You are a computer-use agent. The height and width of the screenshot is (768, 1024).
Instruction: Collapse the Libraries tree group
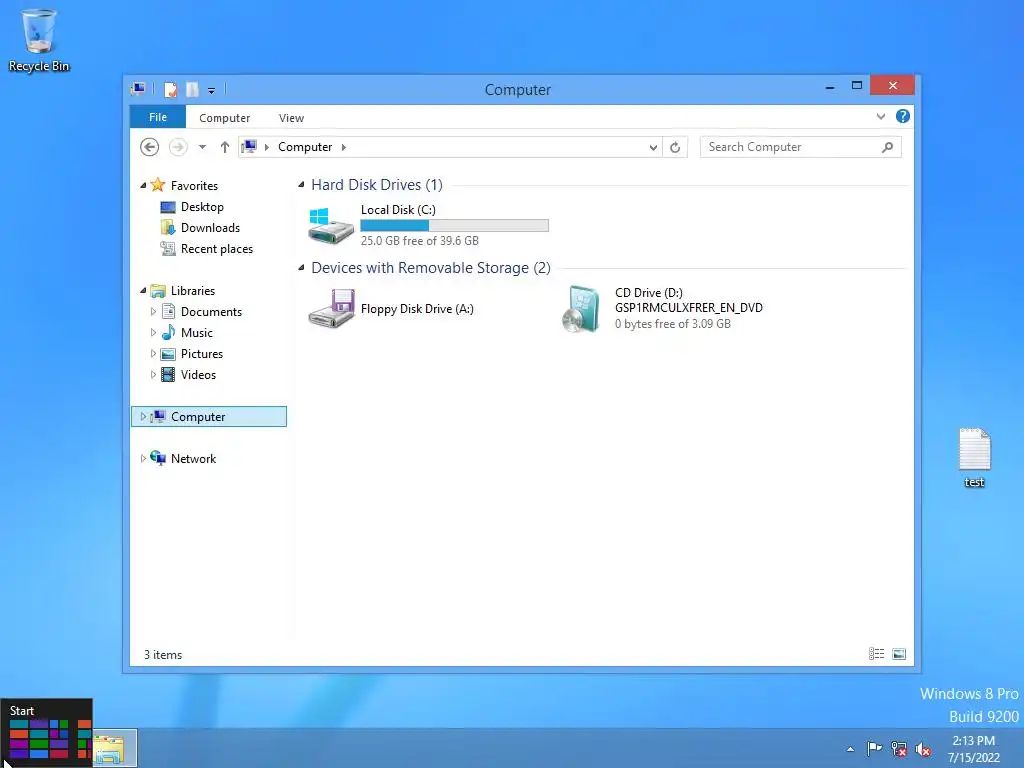143,291
